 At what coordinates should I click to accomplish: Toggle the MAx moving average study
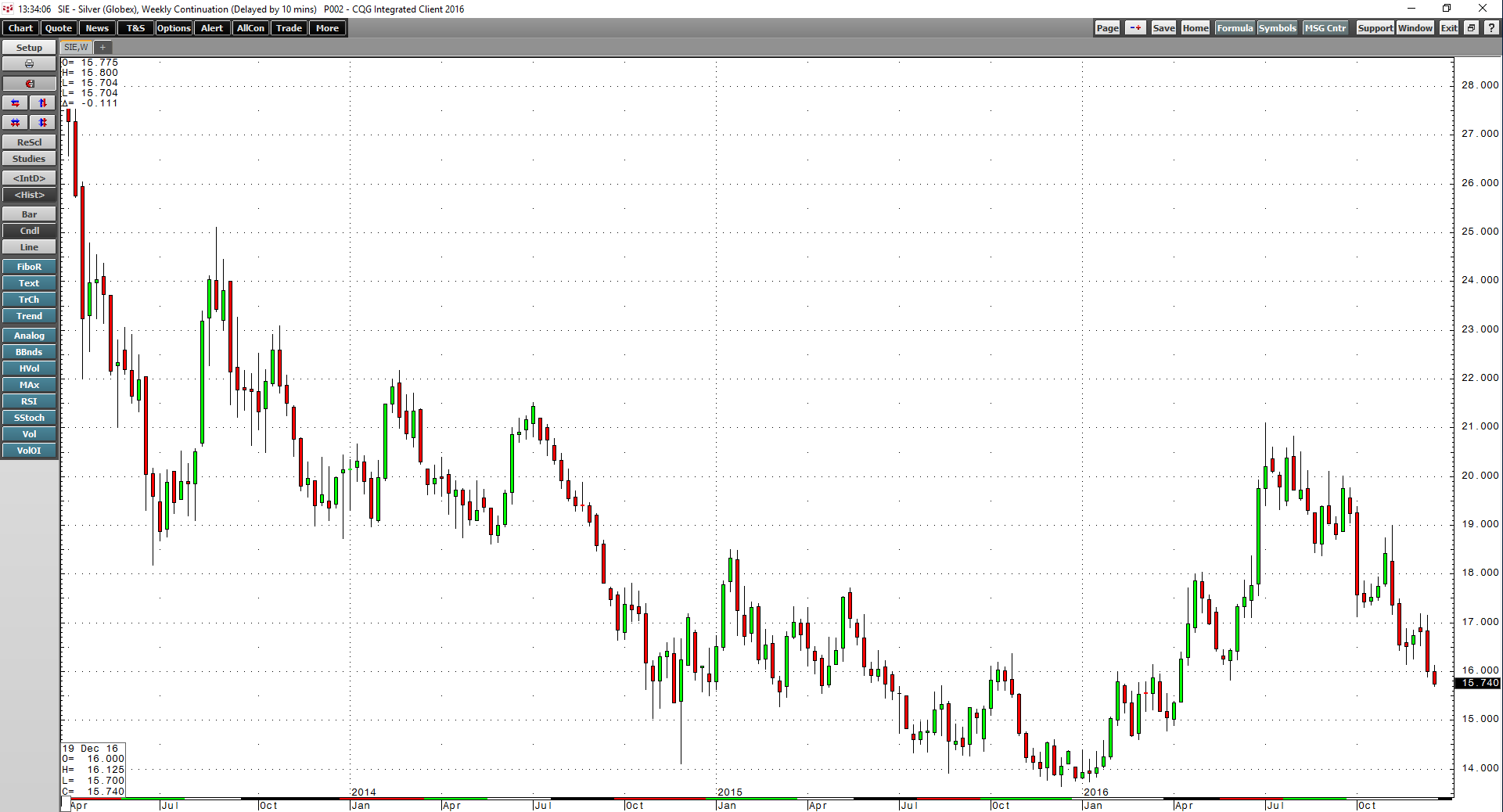[29, 385]
